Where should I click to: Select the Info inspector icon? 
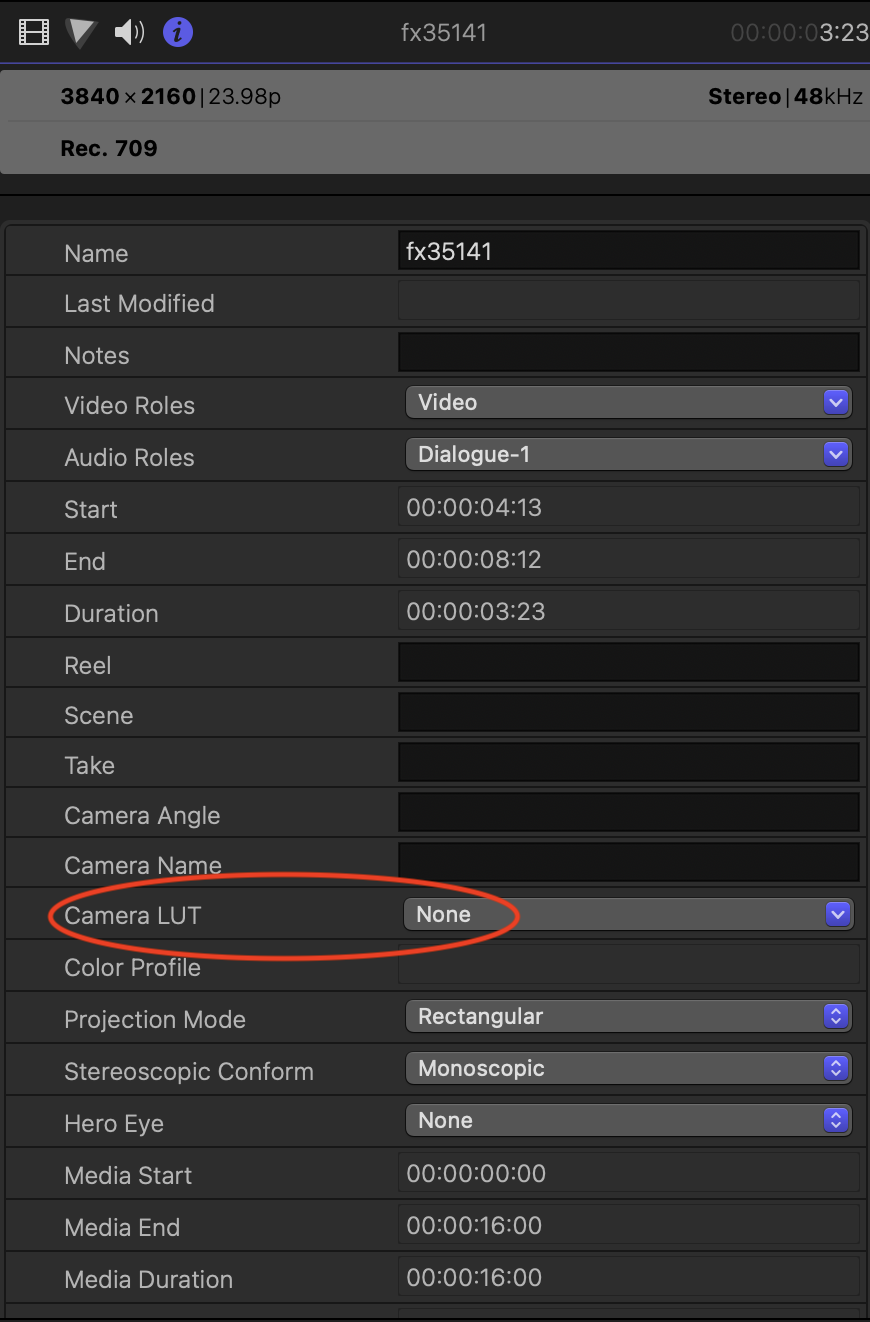[178, 33]
